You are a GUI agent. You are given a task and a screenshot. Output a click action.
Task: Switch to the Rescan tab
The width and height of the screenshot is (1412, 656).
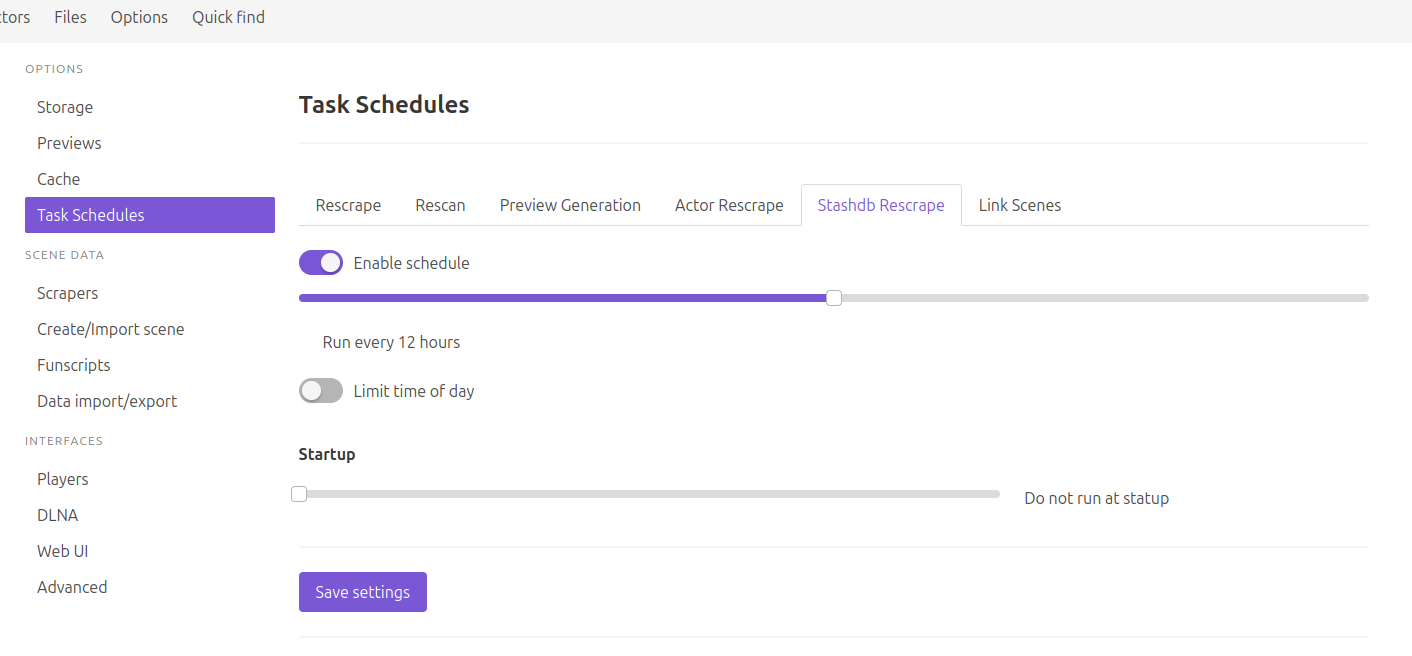(x=440, y=205)
